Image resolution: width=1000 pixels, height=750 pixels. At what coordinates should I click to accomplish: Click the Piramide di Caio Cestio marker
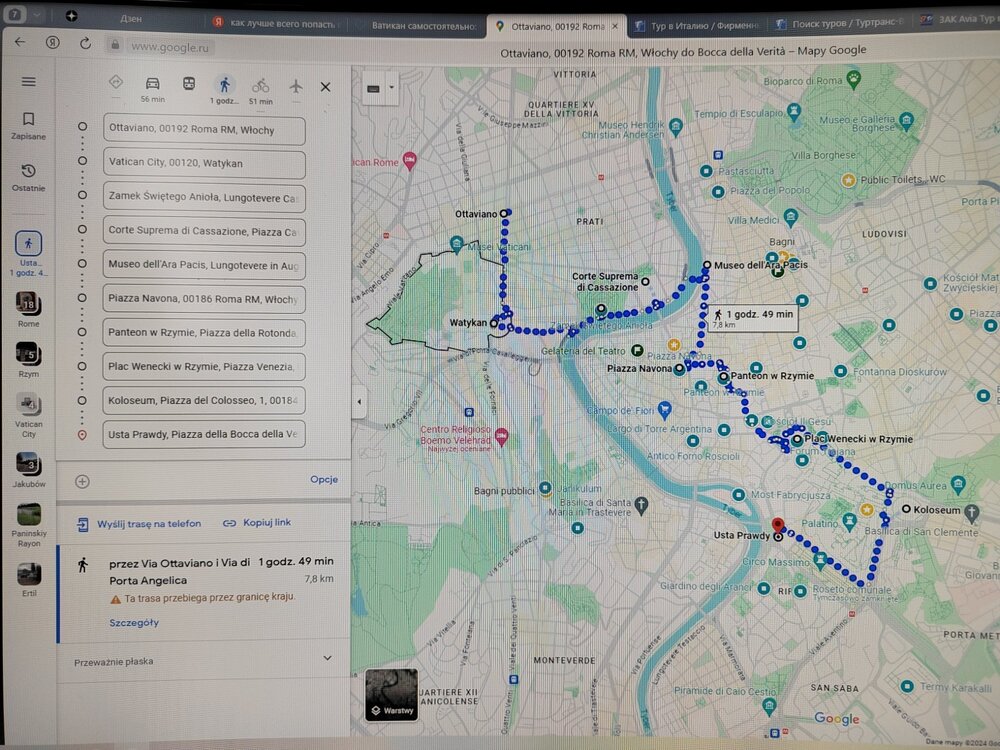pyautogui.click(x=769, y=706)
